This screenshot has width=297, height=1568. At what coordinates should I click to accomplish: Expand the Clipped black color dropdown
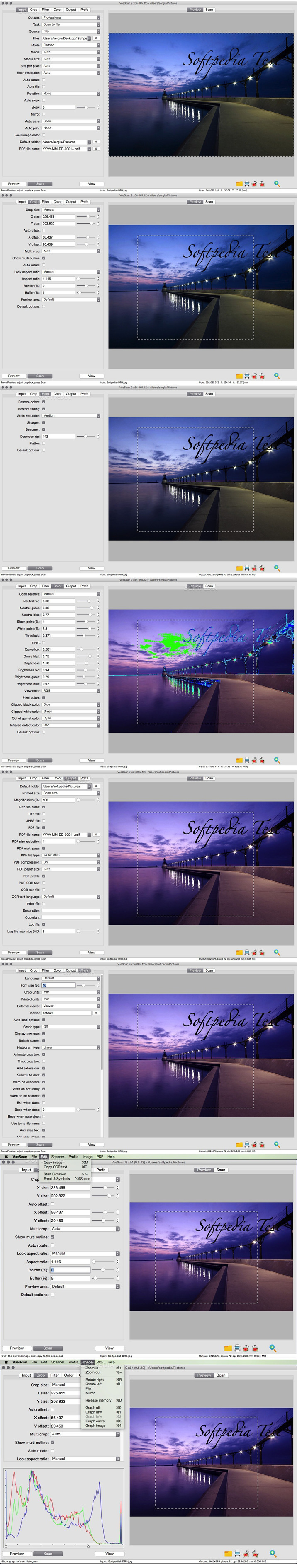tap(70, 704)
